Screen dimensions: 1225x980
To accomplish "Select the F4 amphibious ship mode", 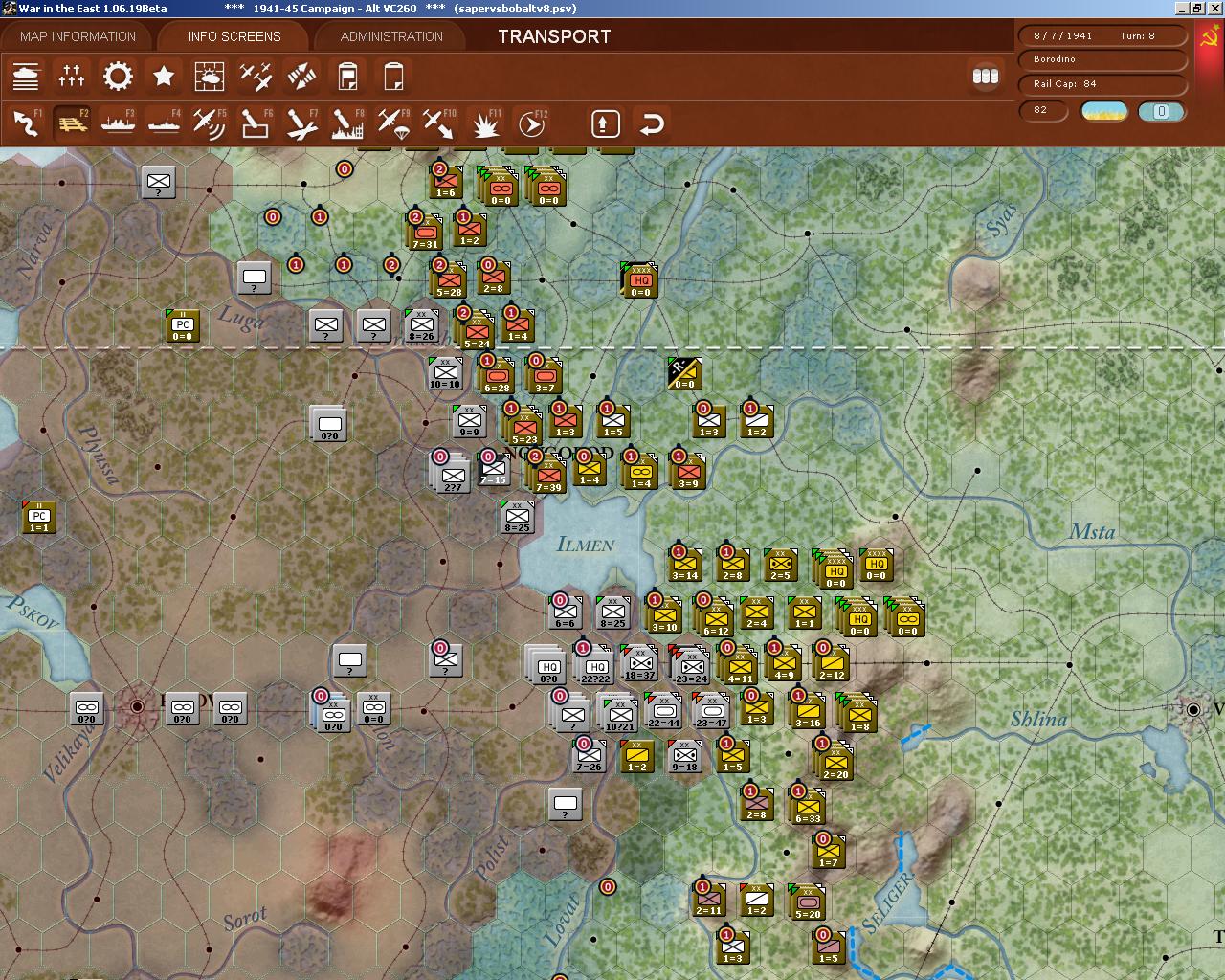I will (x=164, y=123).
